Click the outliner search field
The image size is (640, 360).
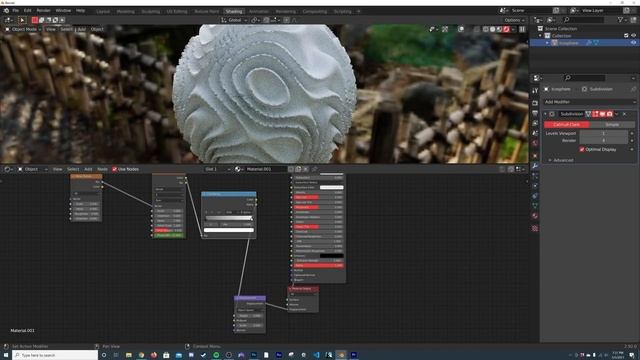click(583, 20)
